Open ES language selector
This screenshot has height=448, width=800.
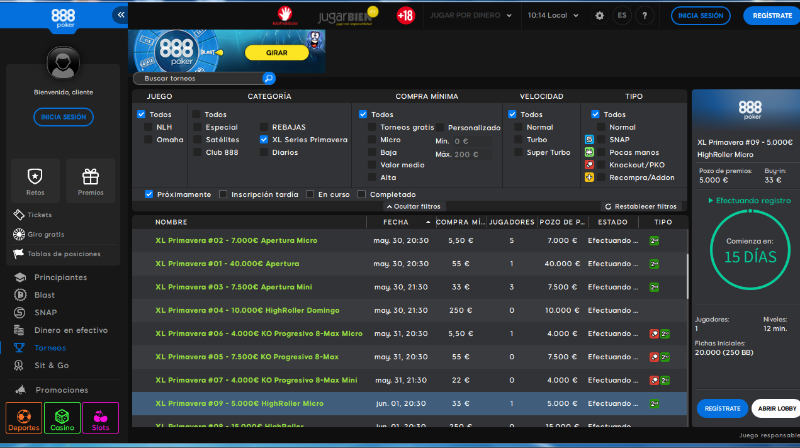pos(622,16)
